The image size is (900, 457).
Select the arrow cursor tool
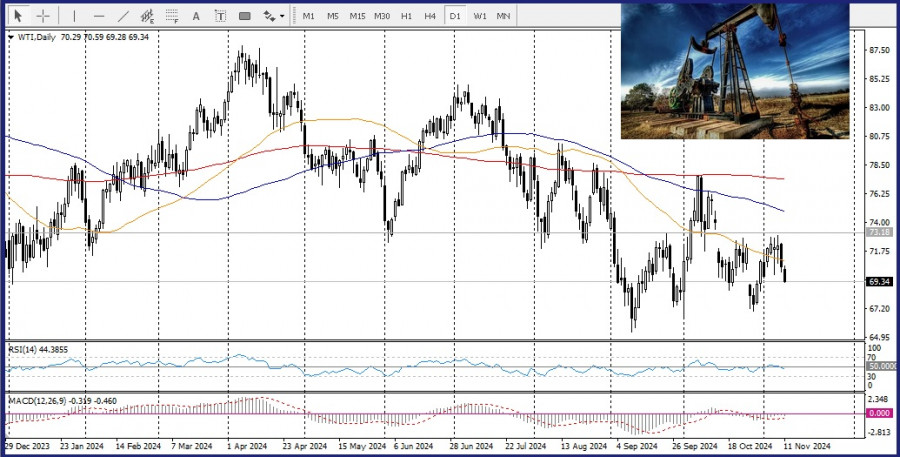18,16
